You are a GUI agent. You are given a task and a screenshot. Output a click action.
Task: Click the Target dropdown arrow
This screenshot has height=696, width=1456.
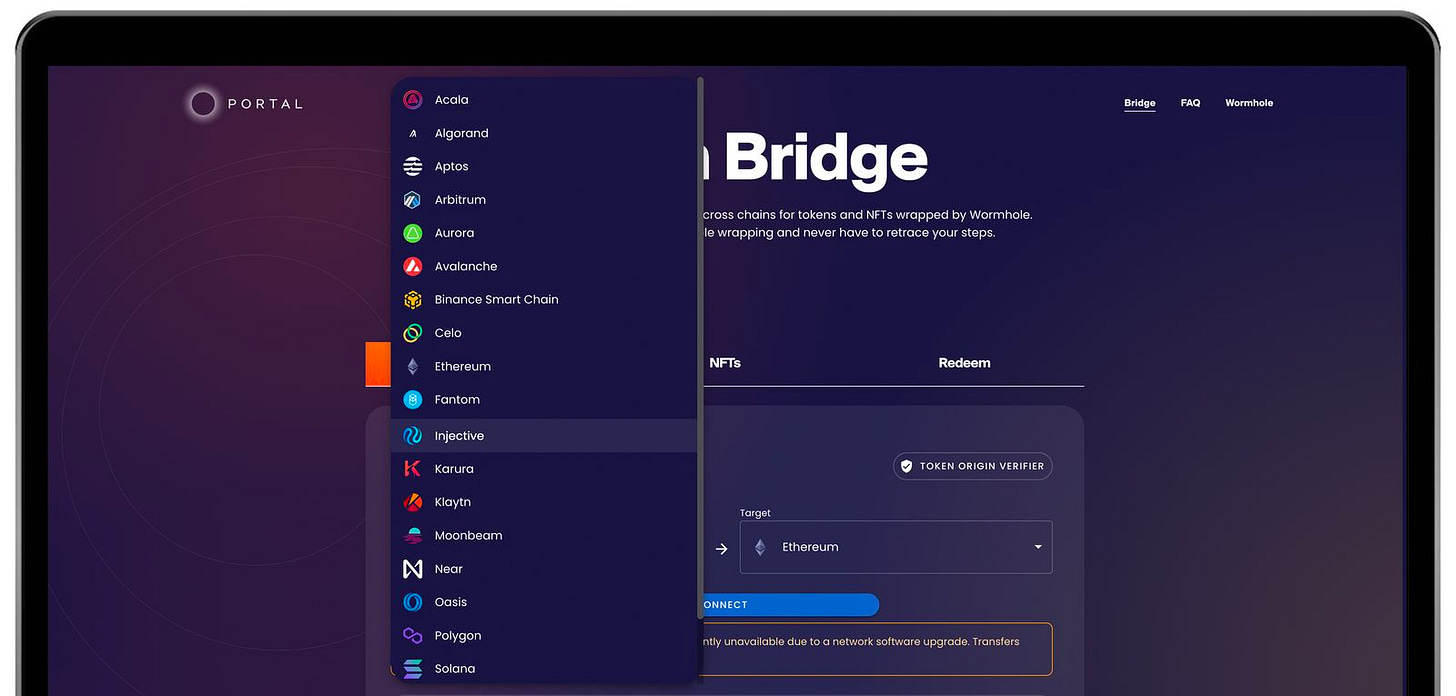tap(1038, 547)
